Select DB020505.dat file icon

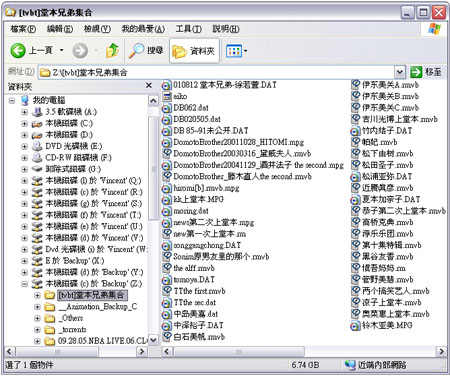point(166,120)
